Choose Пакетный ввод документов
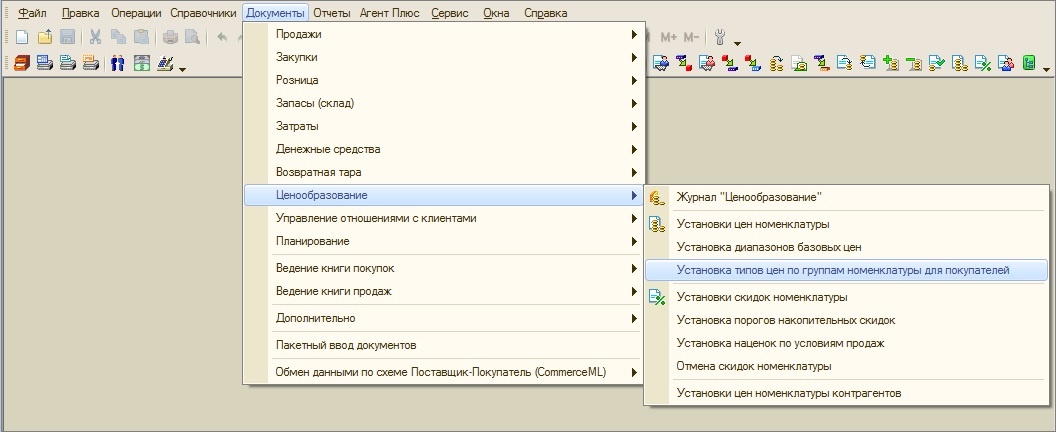This screenshot has width=1056, height=432. click(x=346, y=345)
